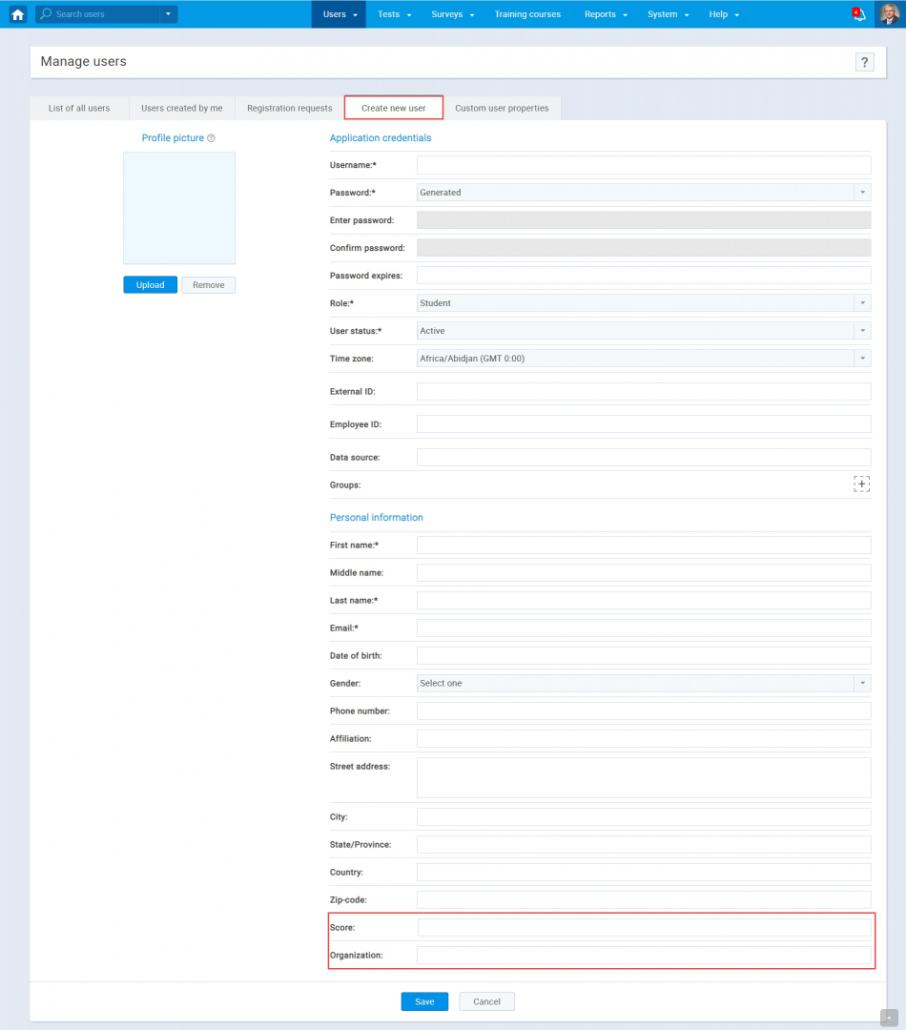Screen dimensions: 906x1030
Task: Open the Password type dropdown showing Generated
Action: [x=861, y=192]
